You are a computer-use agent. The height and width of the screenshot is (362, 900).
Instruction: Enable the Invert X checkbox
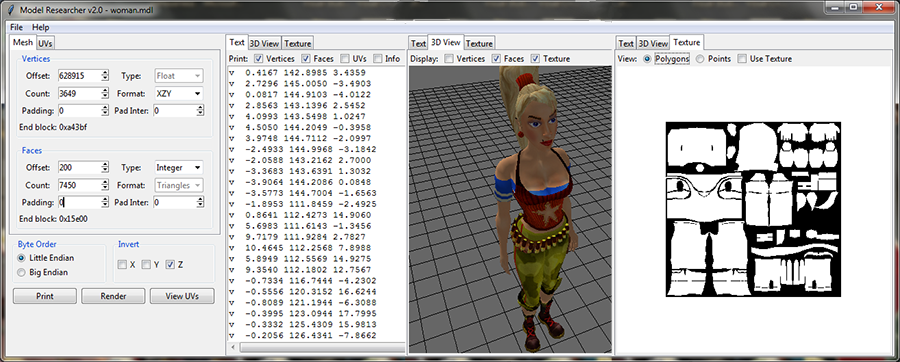coord(122,264)
